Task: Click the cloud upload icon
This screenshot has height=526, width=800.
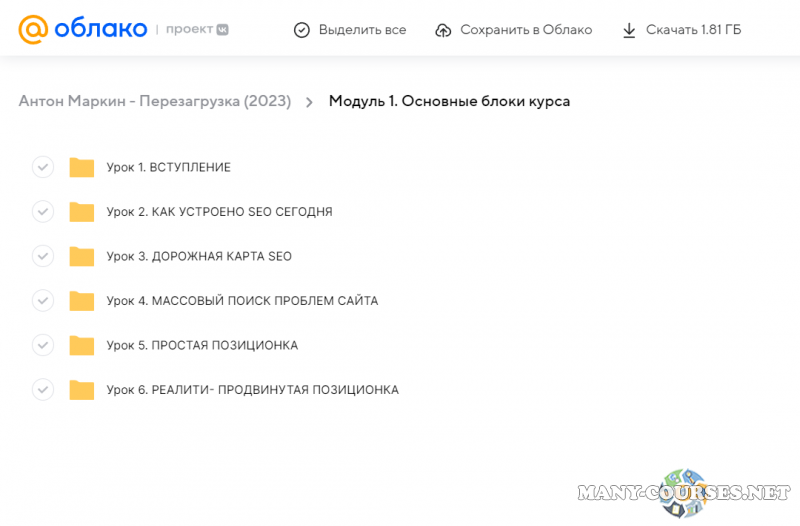Action: (x=443, y=30)
